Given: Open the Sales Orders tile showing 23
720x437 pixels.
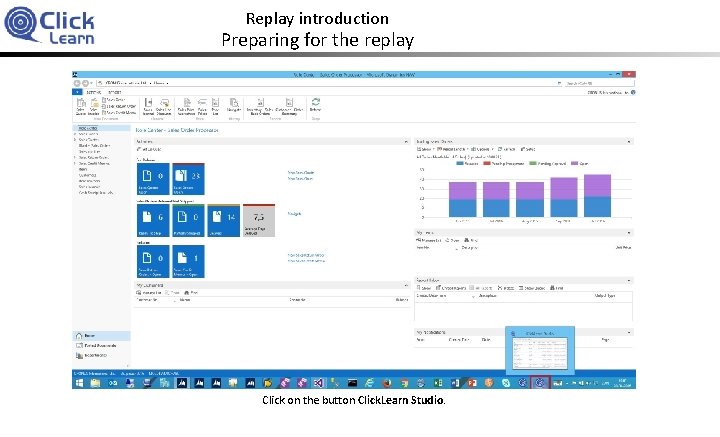Looking at the screenshot, I should [x=188, y=179].
